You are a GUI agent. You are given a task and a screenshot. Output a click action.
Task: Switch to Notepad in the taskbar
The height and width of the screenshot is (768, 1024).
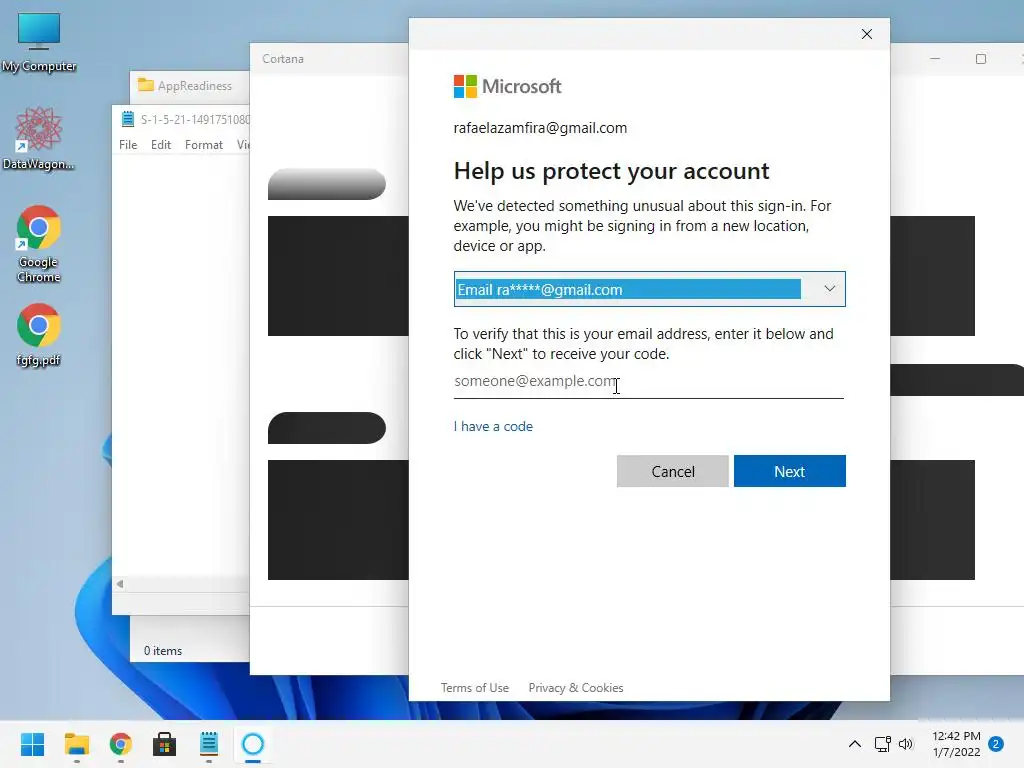coord(209,744)
